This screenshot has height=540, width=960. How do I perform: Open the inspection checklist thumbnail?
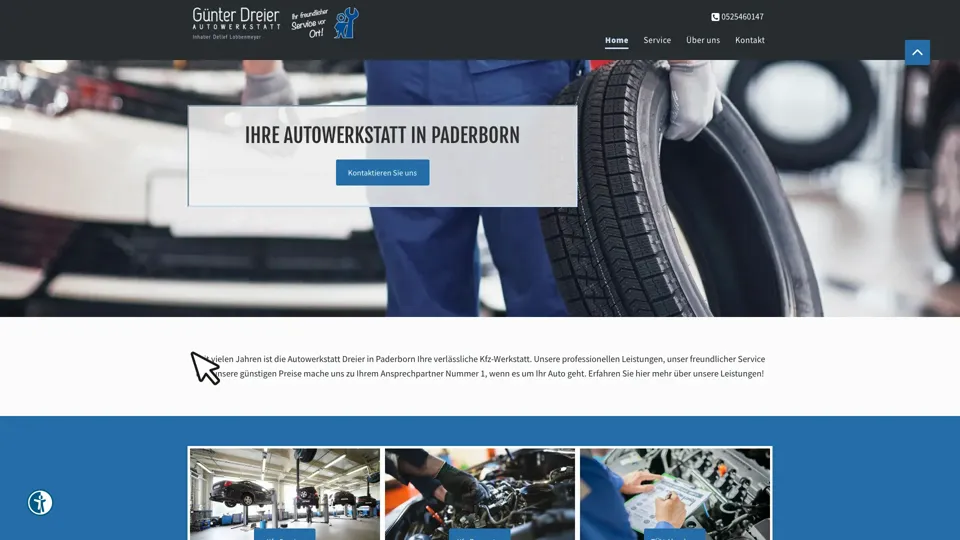point(675,494)
